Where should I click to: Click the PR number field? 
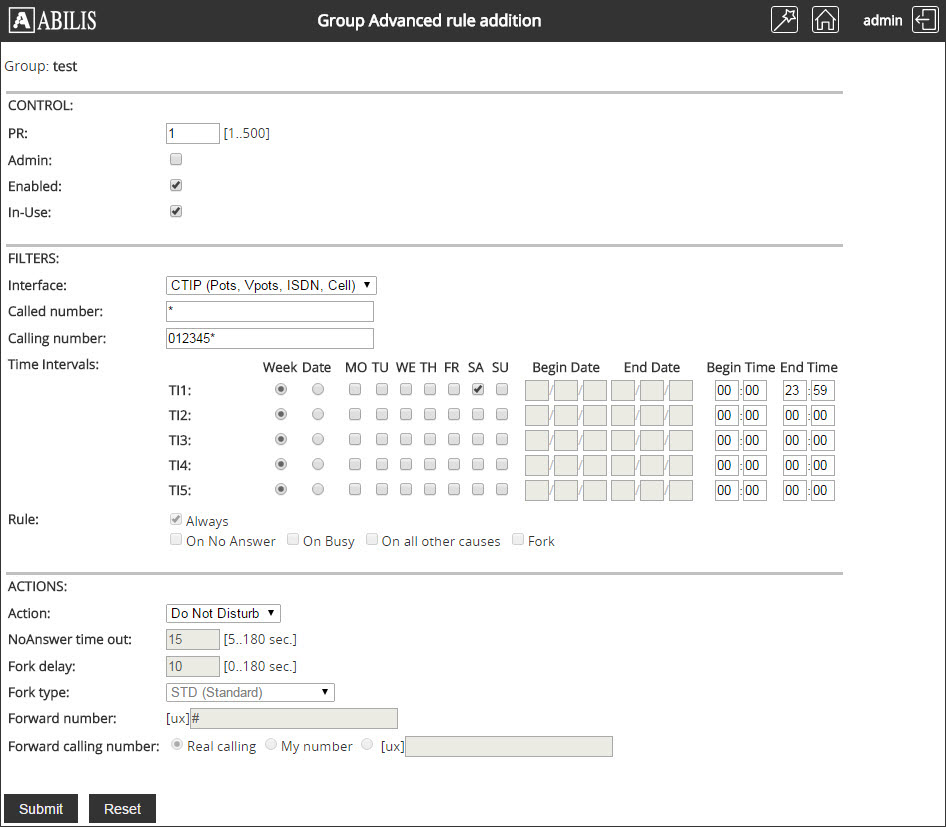pos(192,133)
